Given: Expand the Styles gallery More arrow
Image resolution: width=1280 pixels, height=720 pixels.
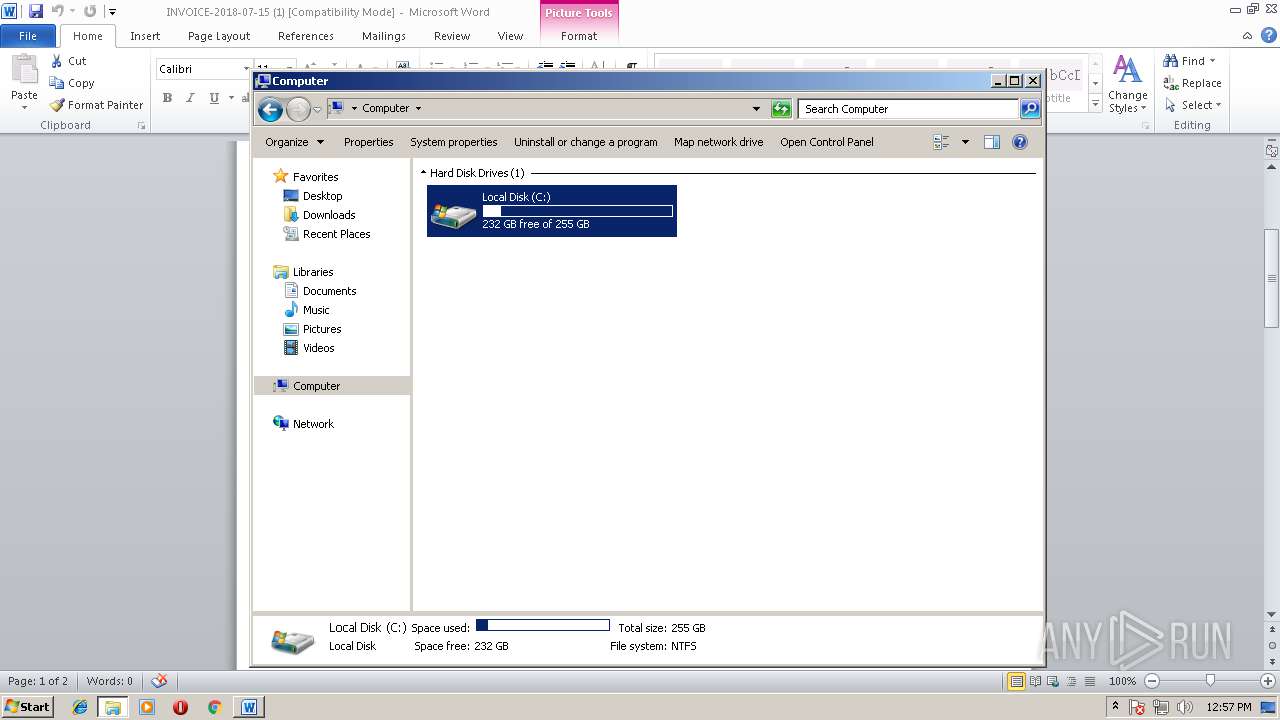Looking at the screenshot, I should [x=1095, y=104].
